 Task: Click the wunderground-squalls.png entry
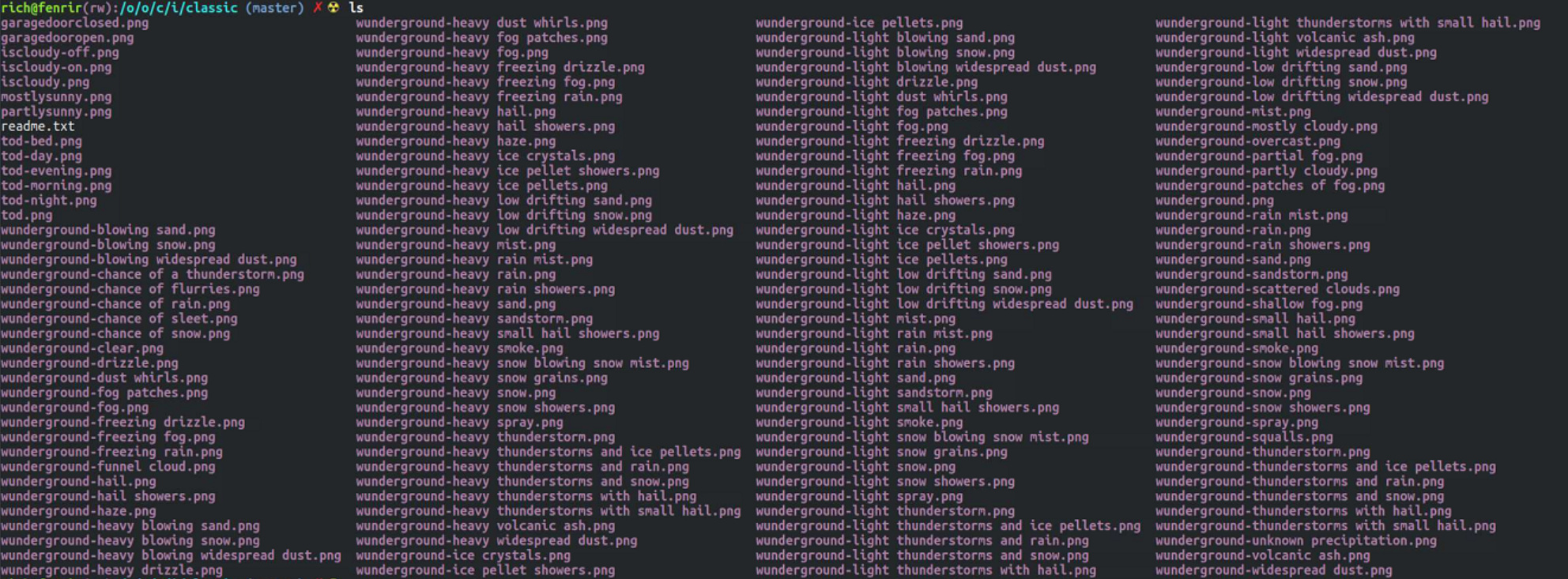click(1244, 438)
